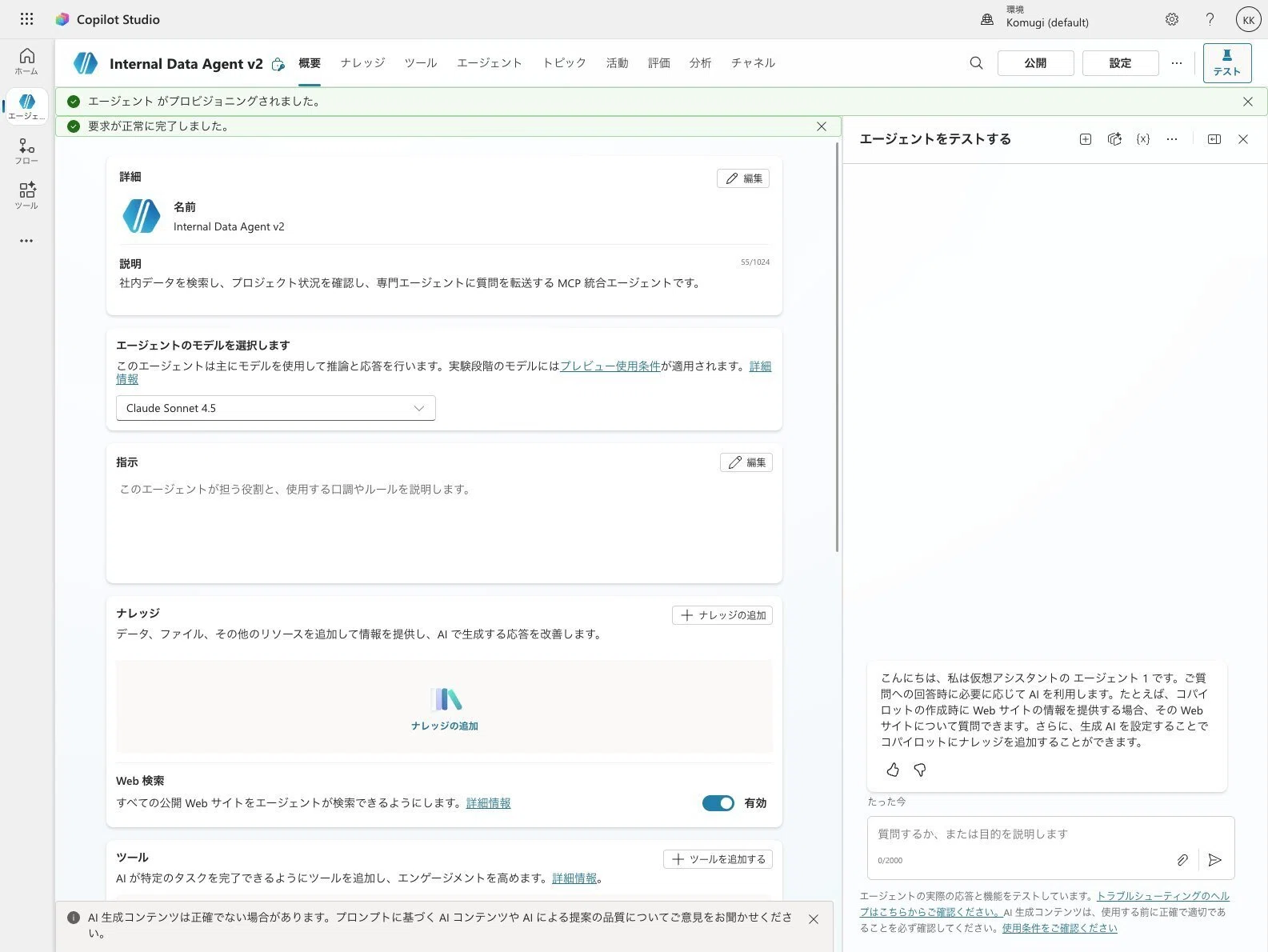The height and width of the screenshot is (952, 1268).
Task: Open the プレビュー使用条件 link
Action: point(610,366)
